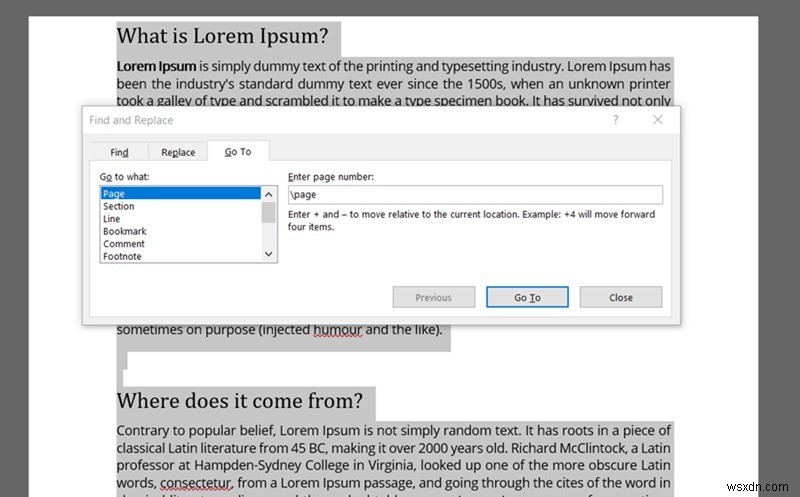
Task: Close the dialog with Close button
Action: coord(621,297)
